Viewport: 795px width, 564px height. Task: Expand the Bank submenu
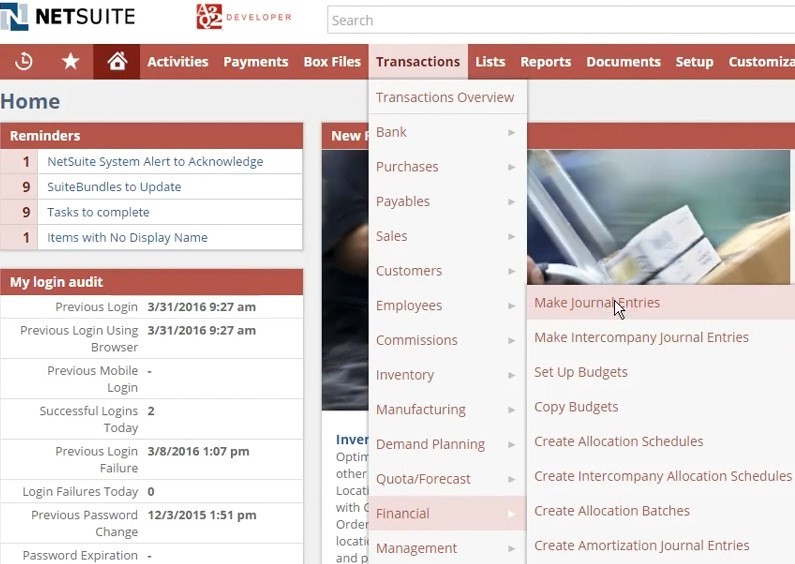click(x=448, y=132)
